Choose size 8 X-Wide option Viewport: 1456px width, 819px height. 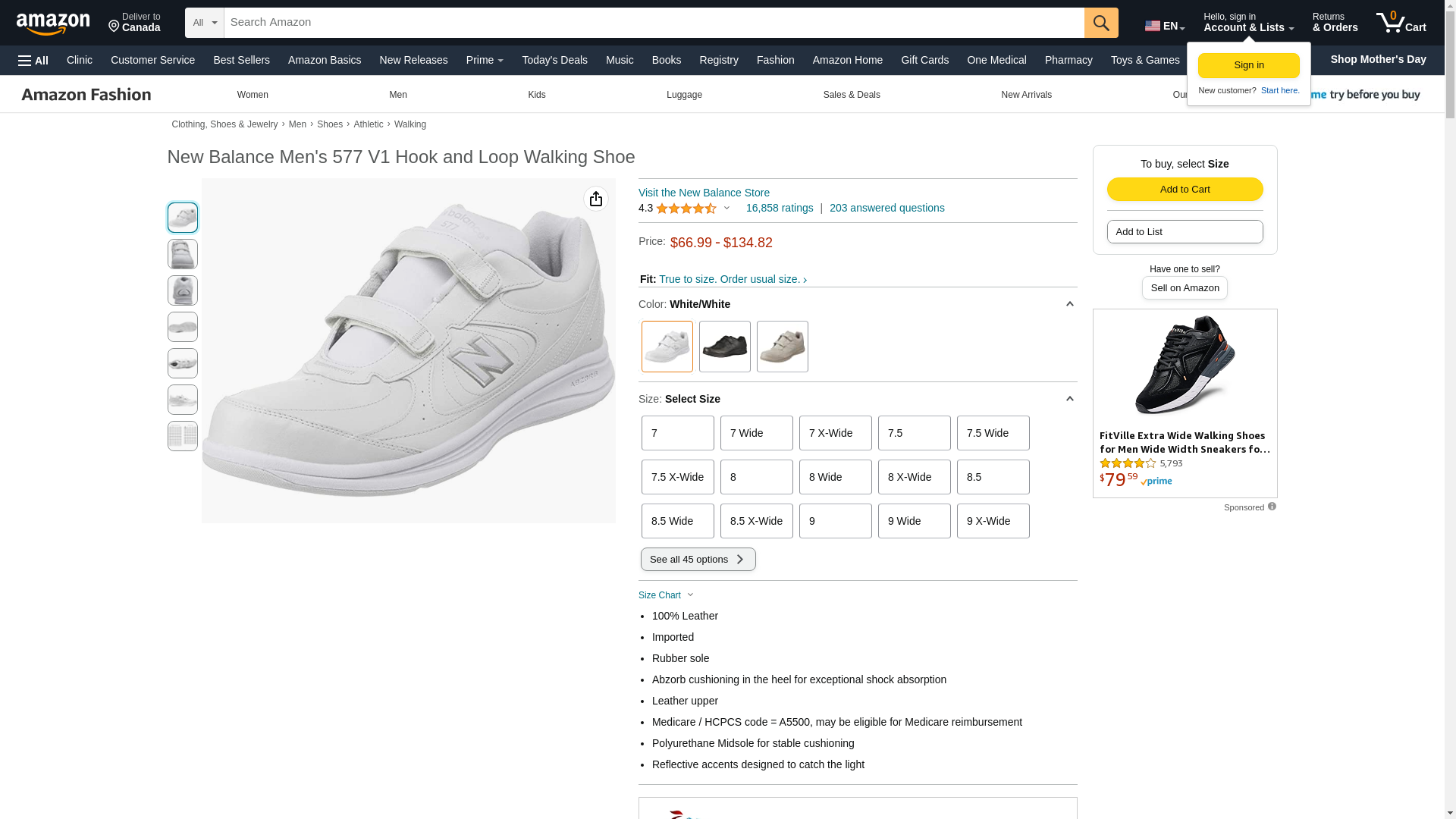click(x=914, y=477)
